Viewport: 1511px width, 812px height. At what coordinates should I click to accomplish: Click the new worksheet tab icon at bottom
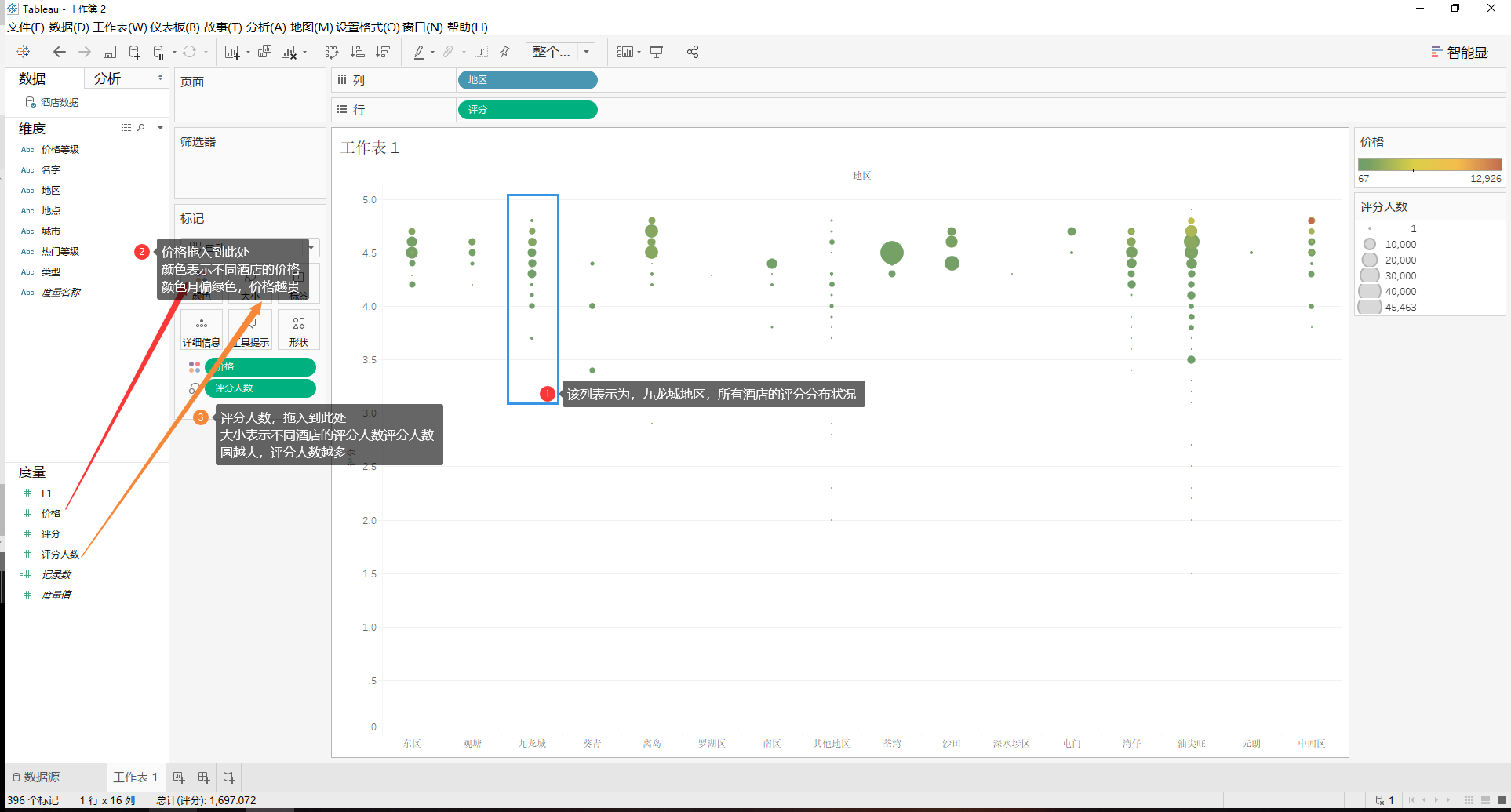coord(179,777)
